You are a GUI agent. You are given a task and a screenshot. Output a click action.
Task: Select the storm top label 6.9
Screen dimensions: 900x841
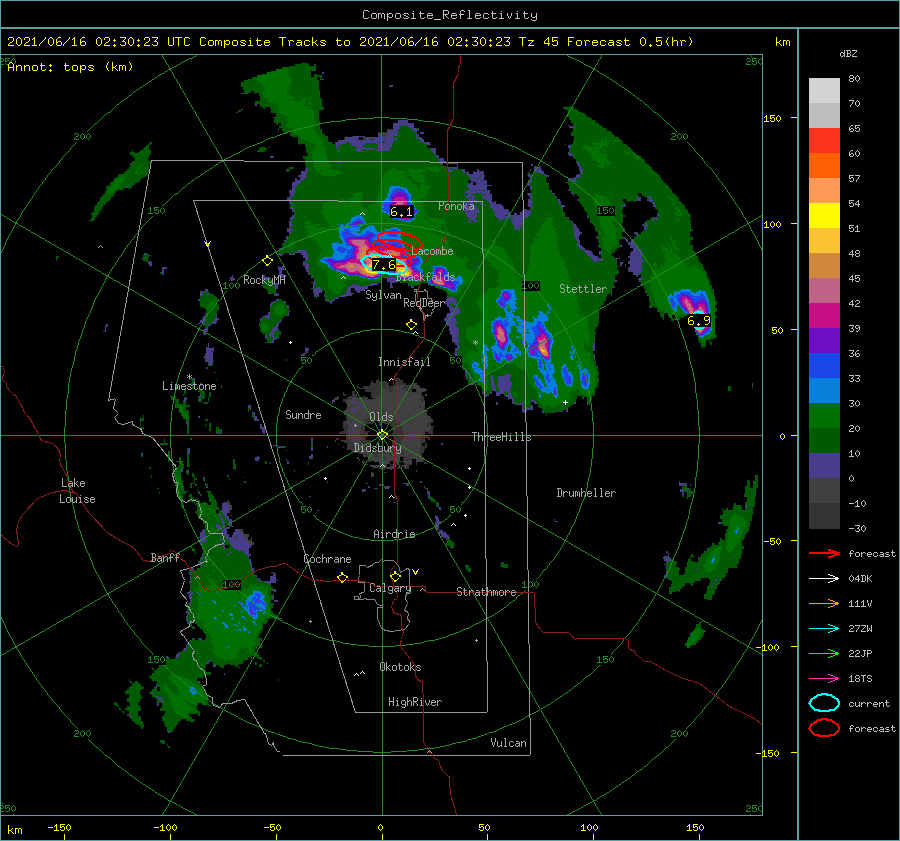pos(699,320)
